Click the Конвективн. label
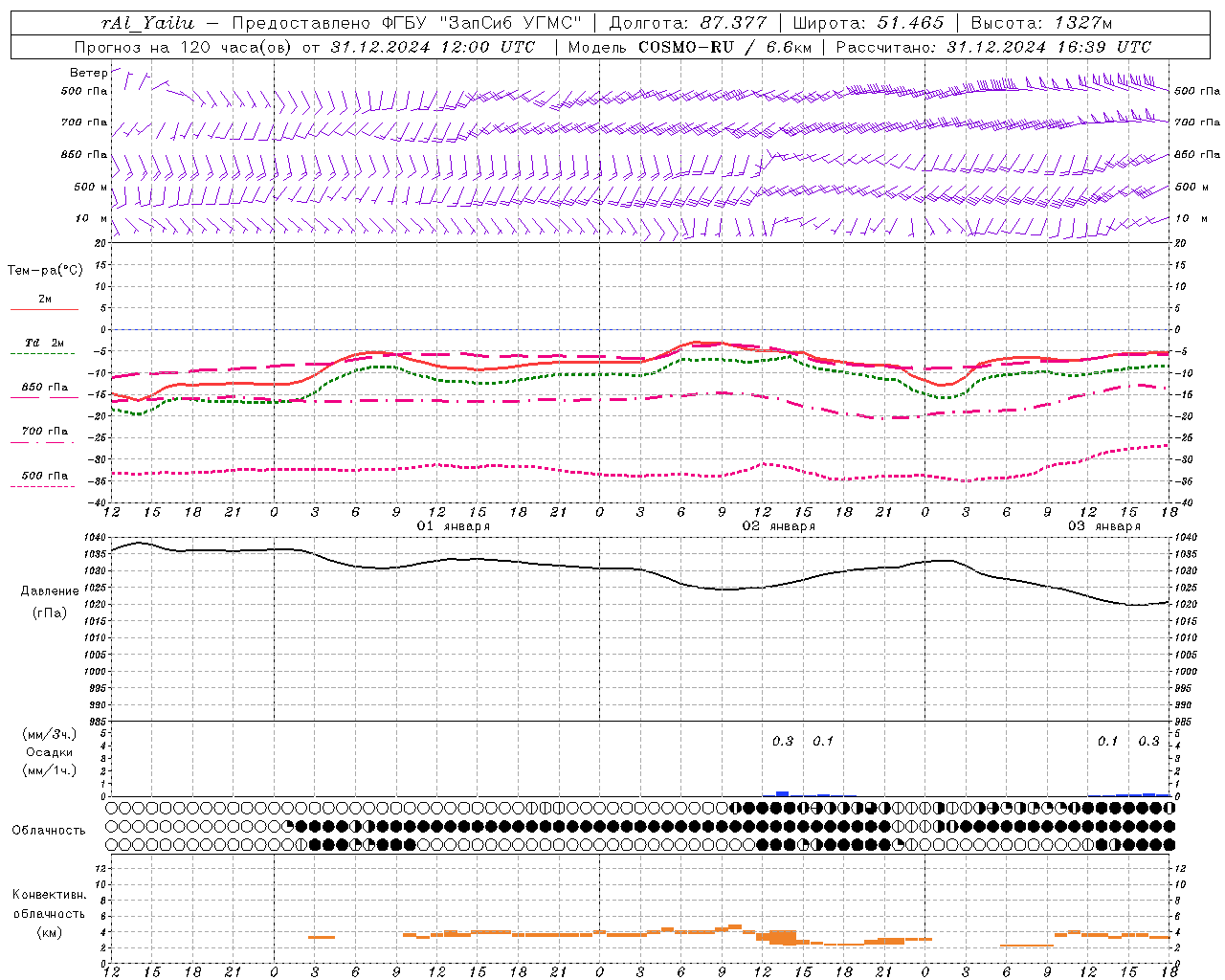 pos(49,895)
